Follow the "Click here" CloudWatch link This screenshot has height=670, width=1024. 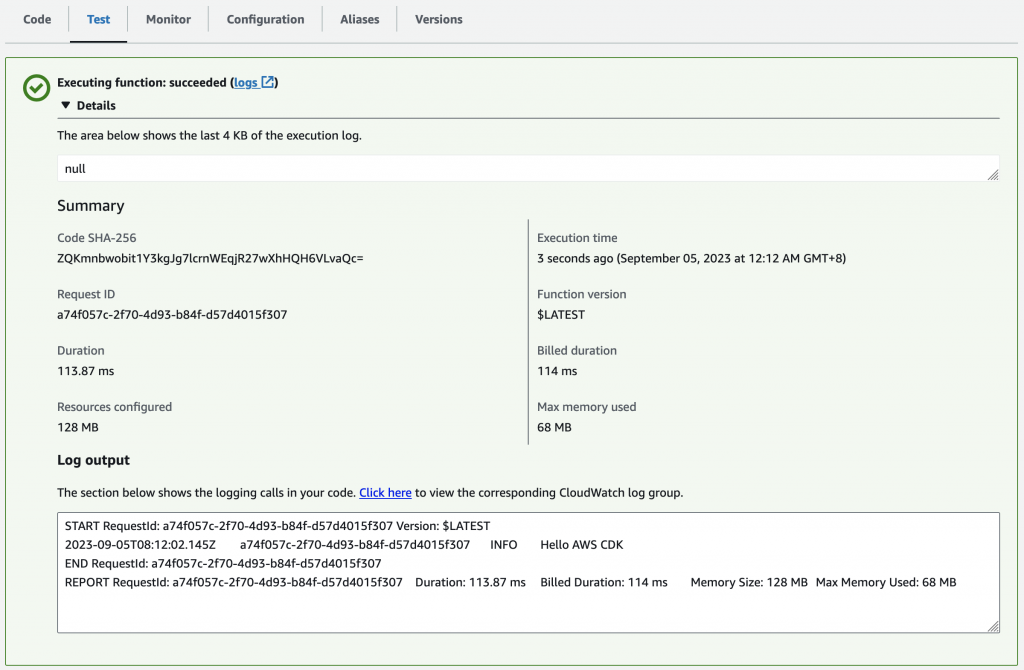coord(385,492)
